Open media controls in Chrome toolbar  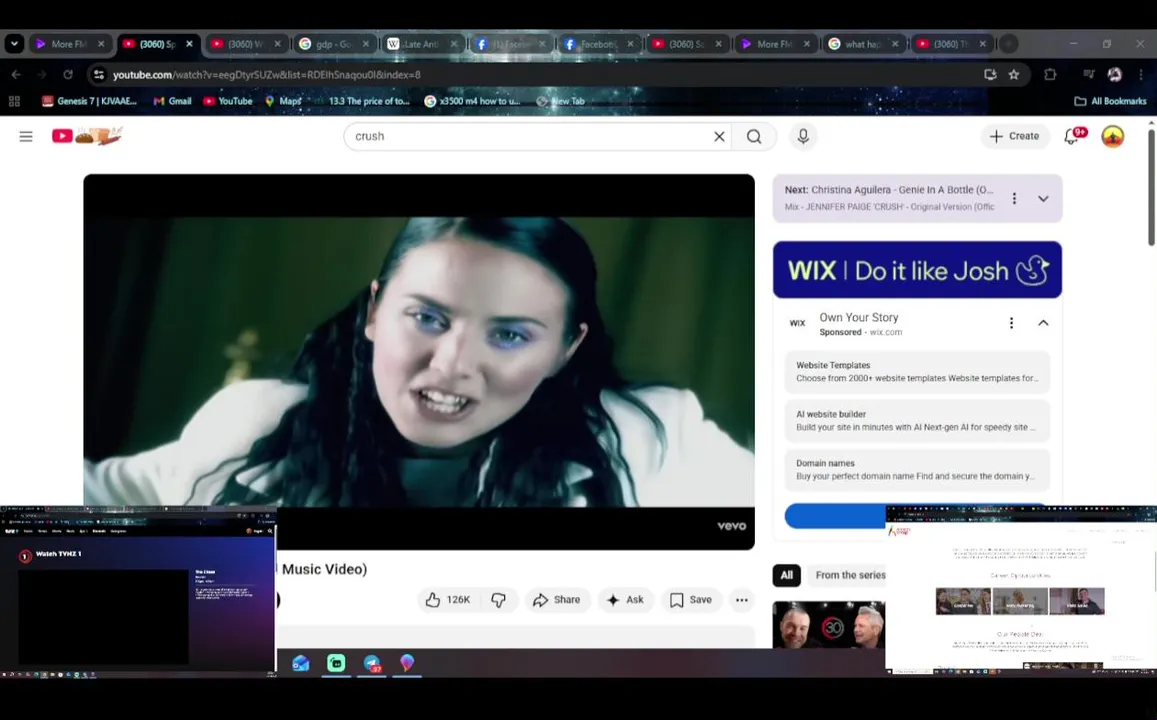tap(1088, 75)
